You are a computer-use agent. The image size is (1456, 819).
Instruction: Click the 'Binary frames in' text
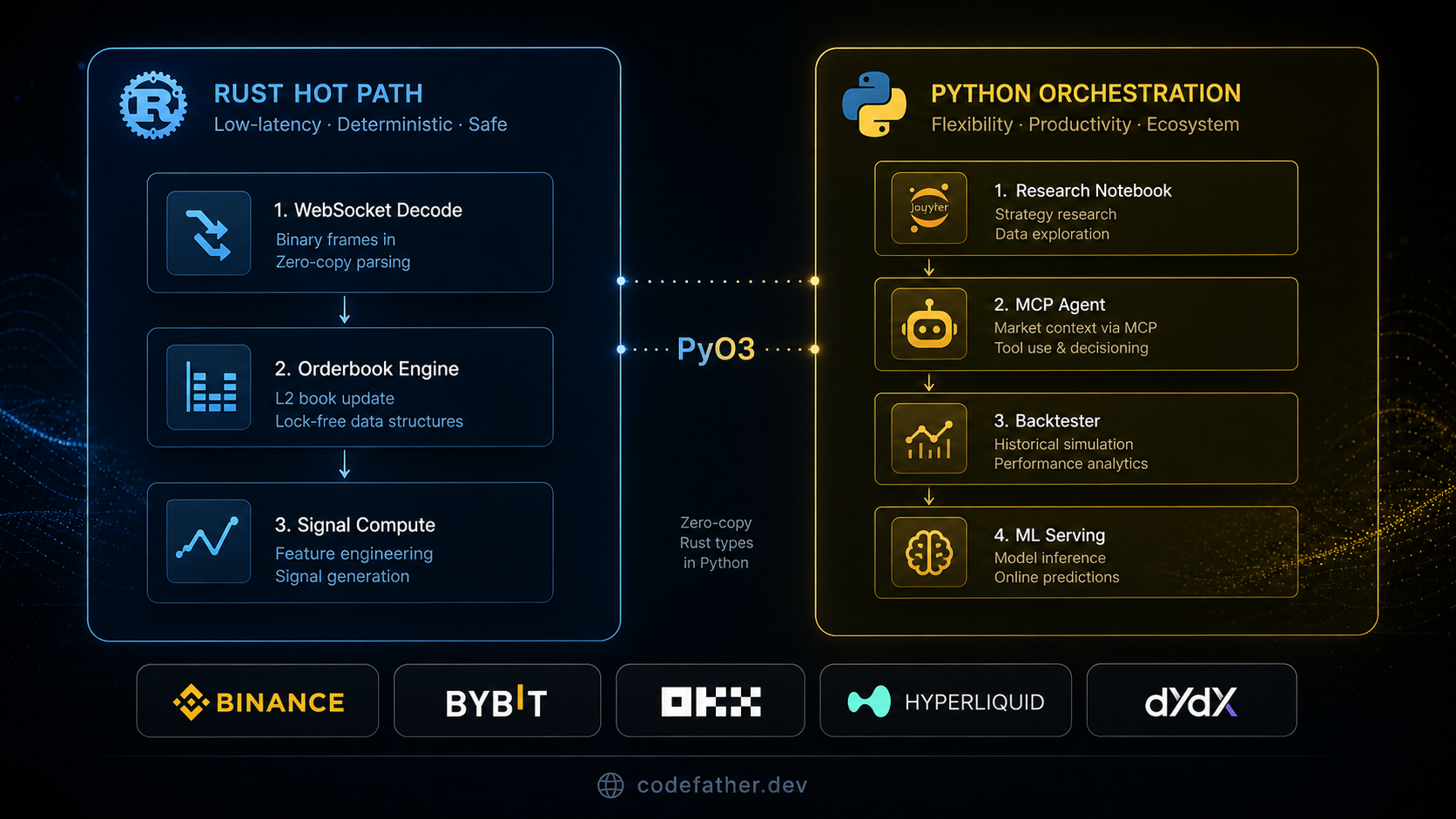point(335,239)
